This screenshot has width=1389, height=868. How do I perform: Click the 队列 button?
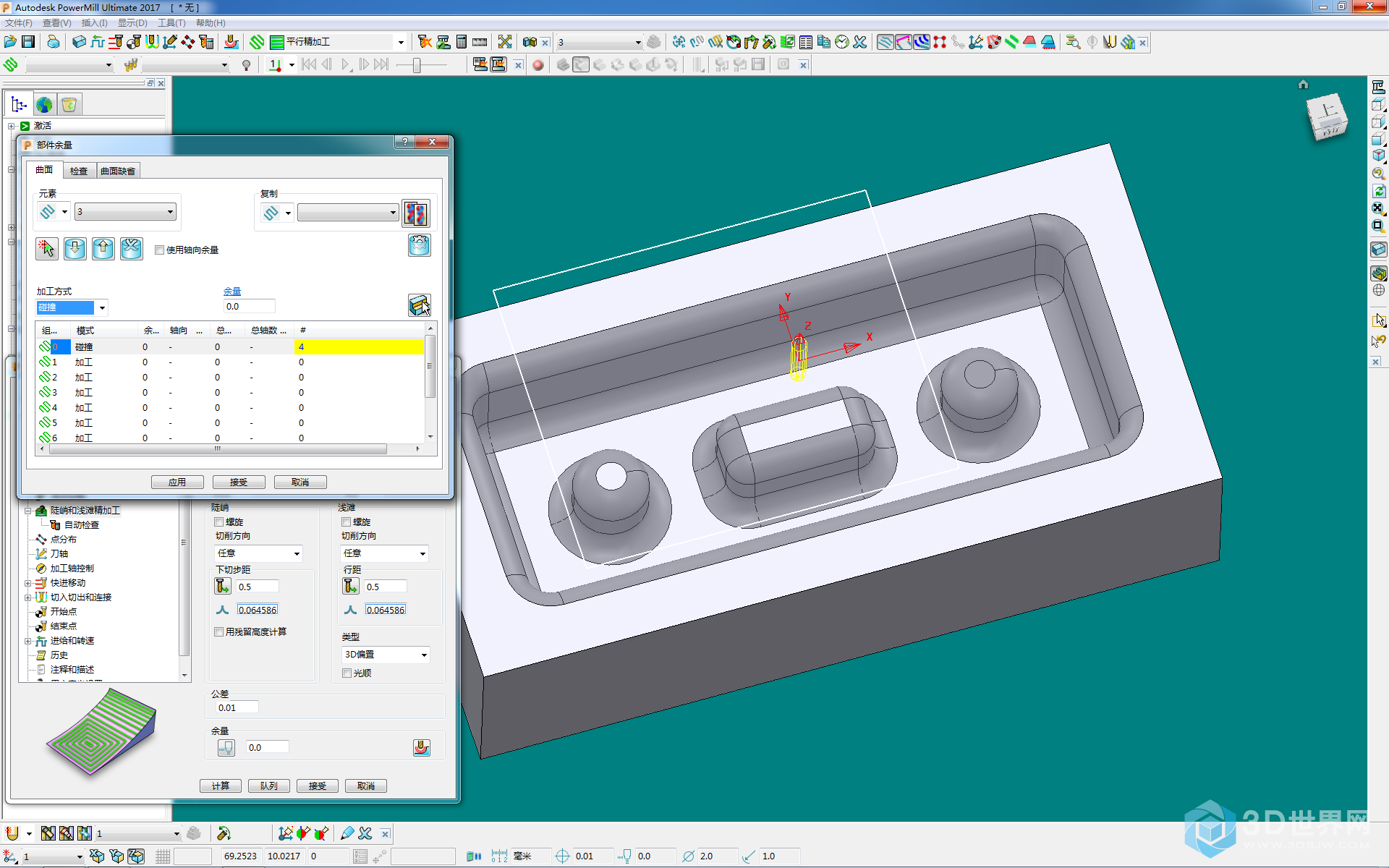click(269, 786)
